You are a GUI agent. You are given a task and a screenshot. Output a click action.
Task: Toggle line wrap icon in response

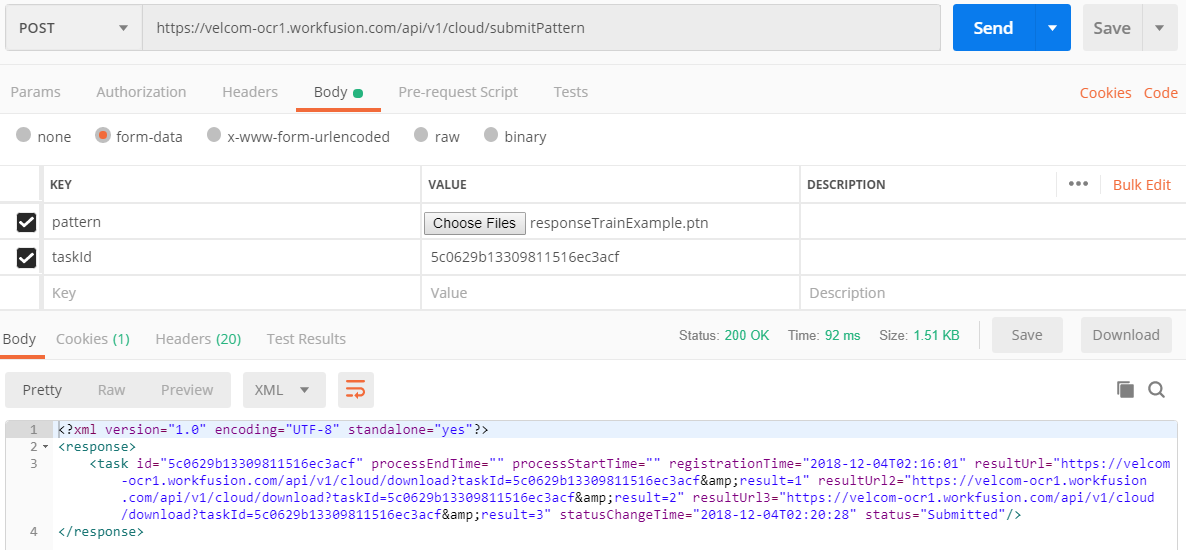[x=355, y=390]
